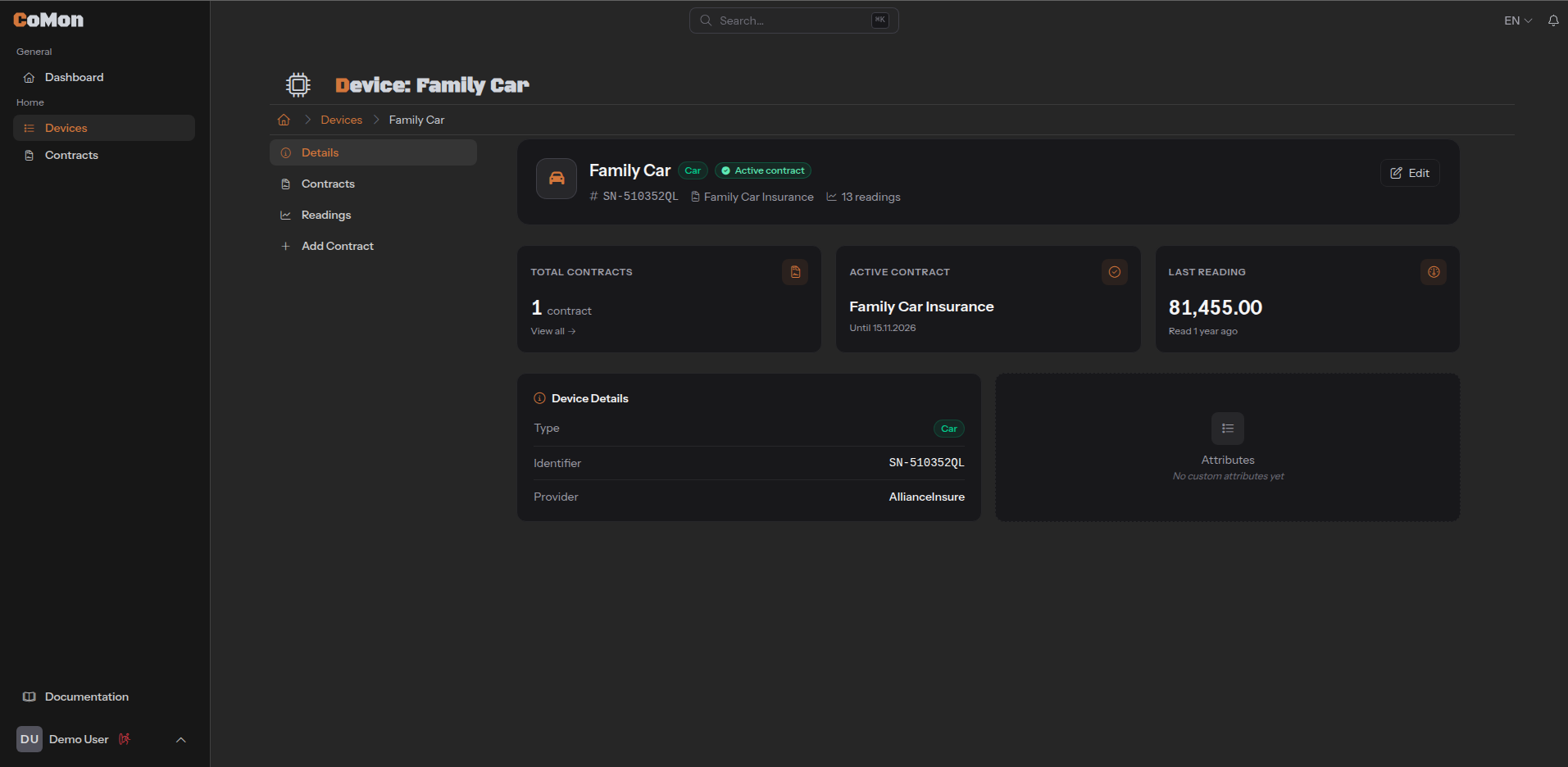Focus the Search field

[793, 20]
